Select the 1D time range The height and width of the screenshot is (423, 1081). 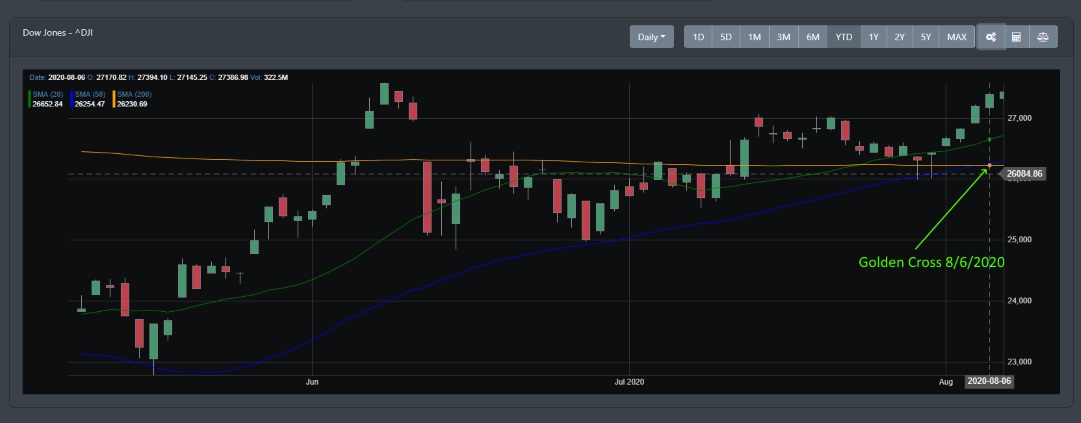point(698,37)
